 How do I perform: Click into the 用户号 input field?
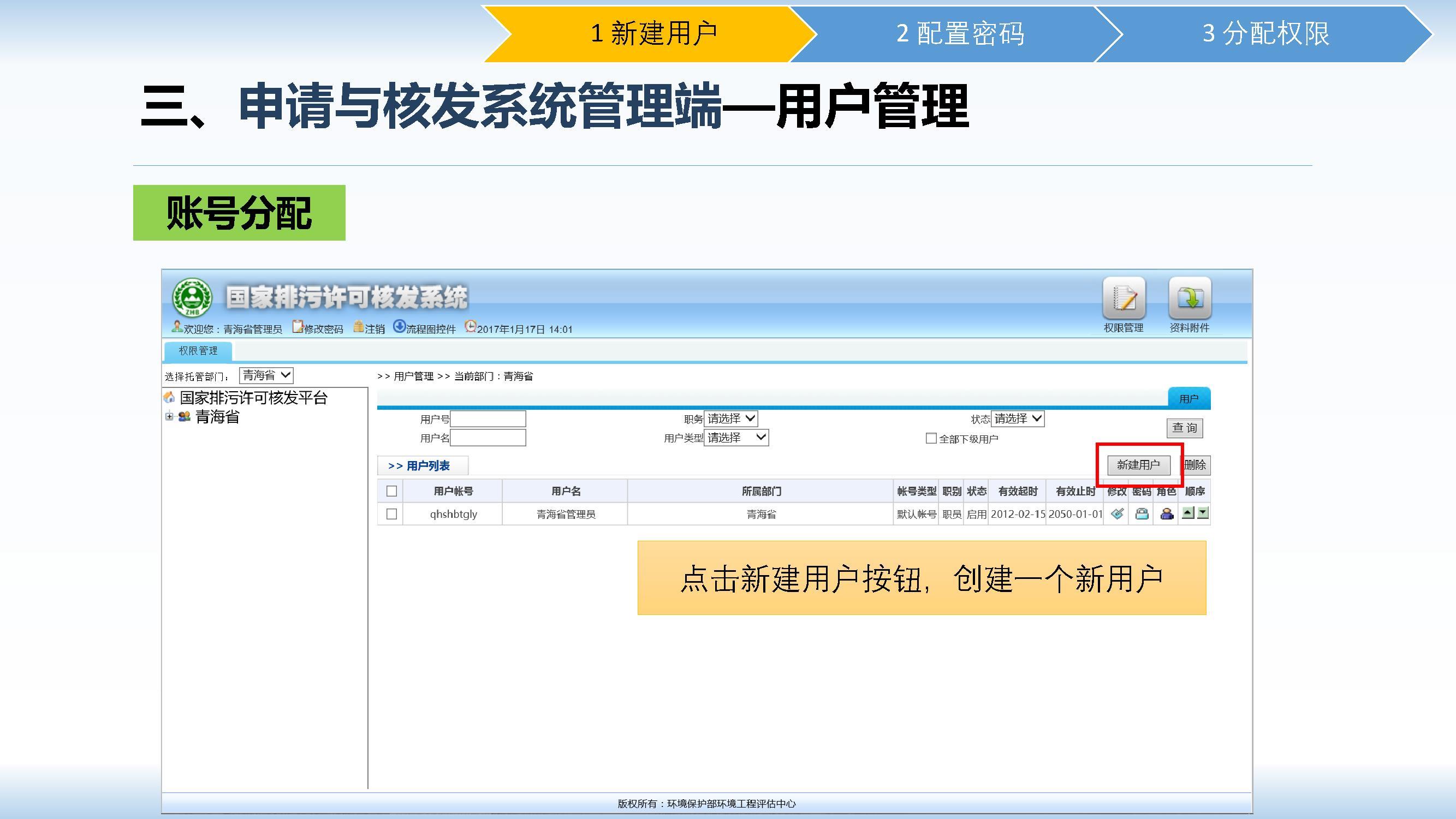[488, 419]
